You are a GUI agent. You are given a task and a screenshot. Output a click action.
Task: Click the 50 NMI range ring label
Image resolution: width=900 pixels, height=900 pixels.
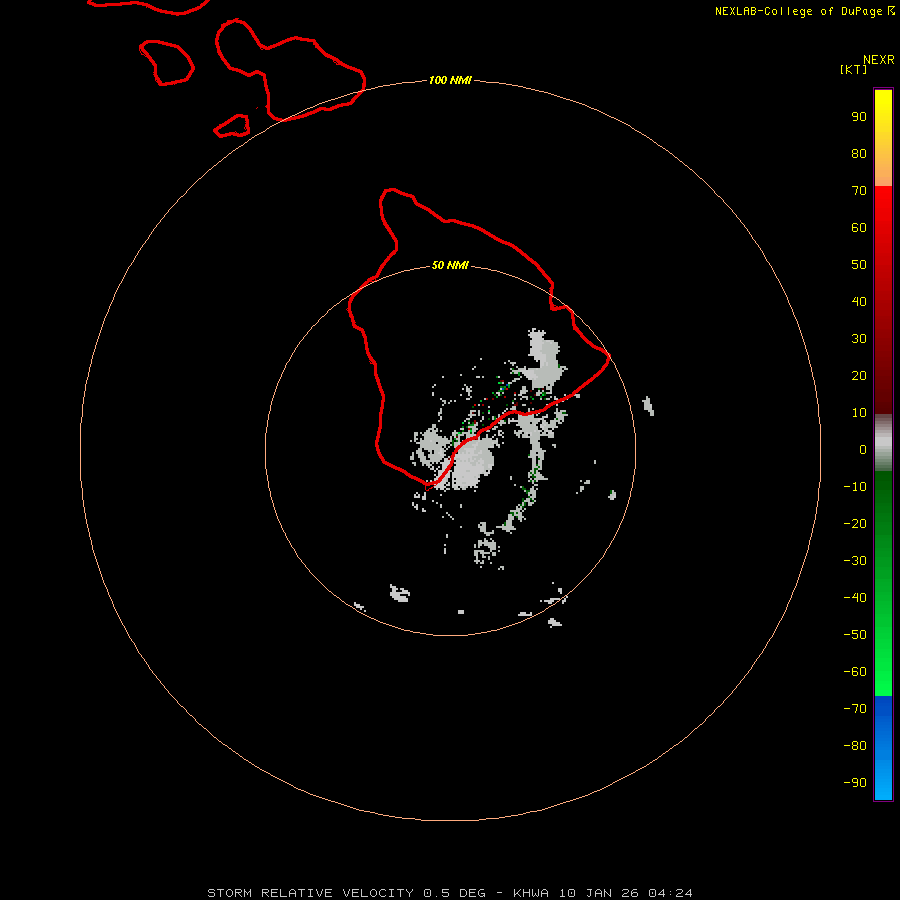click(450, 265)
